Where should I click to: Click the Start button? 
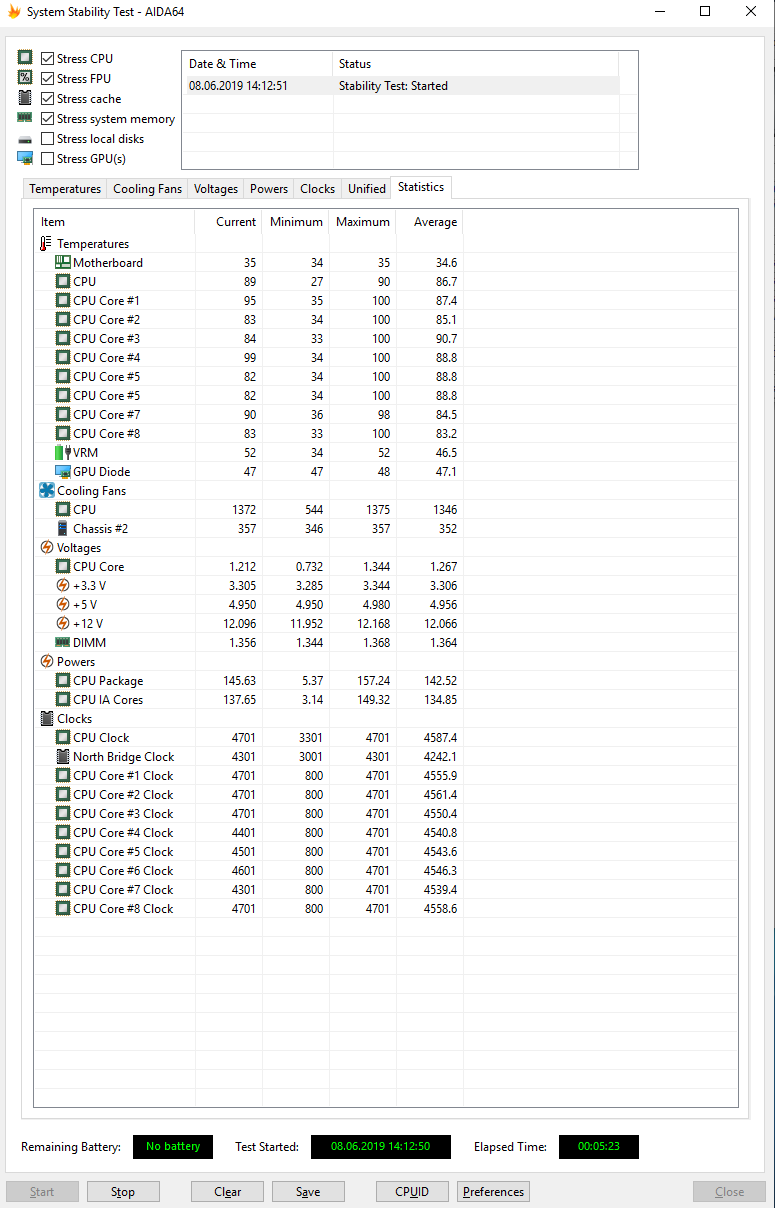43,1192
